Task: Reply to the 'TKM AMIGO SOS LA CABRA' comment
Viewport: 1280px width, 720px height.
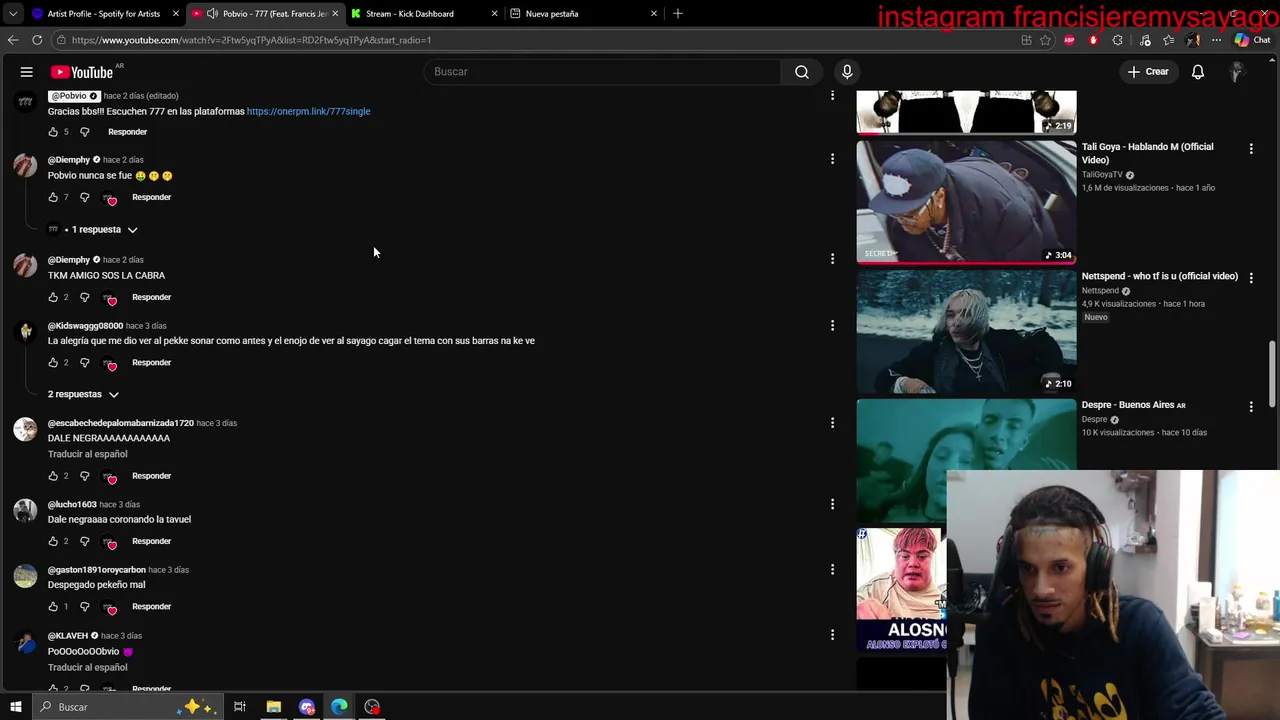Action: coord(151,297)
